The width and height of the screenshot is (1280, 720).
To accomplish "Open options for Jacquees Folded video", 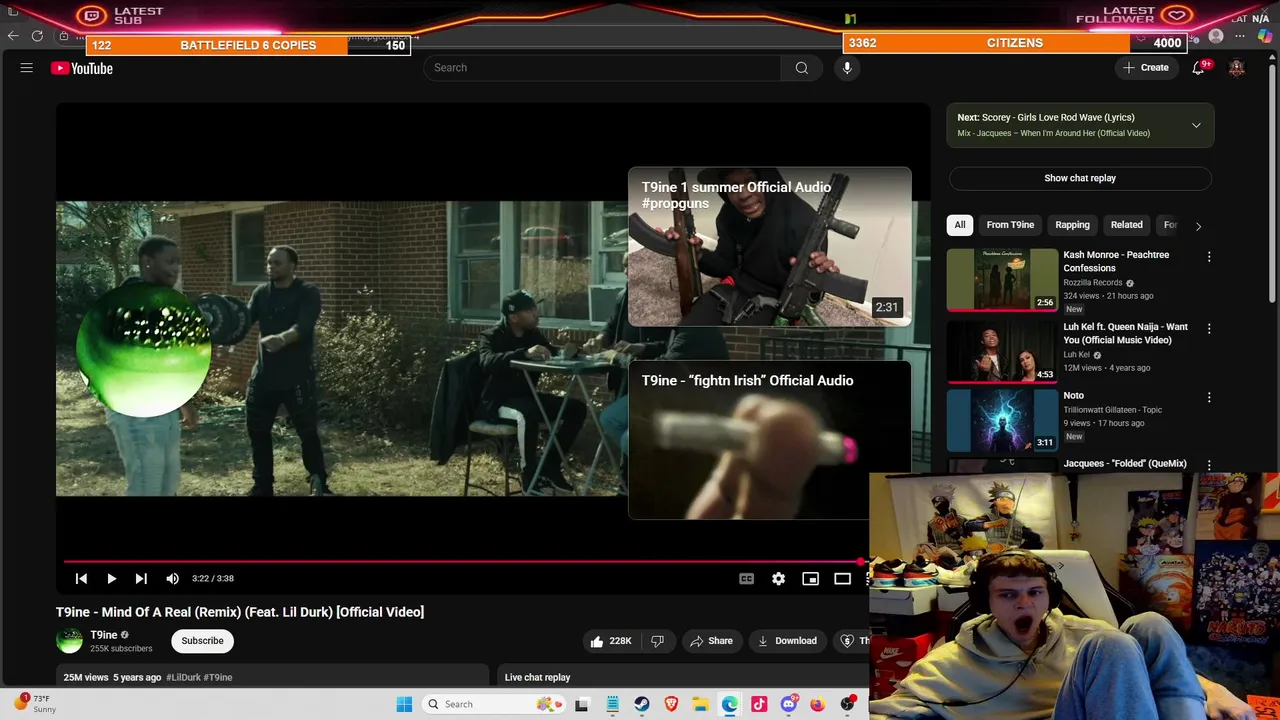I will [1209, 465].
